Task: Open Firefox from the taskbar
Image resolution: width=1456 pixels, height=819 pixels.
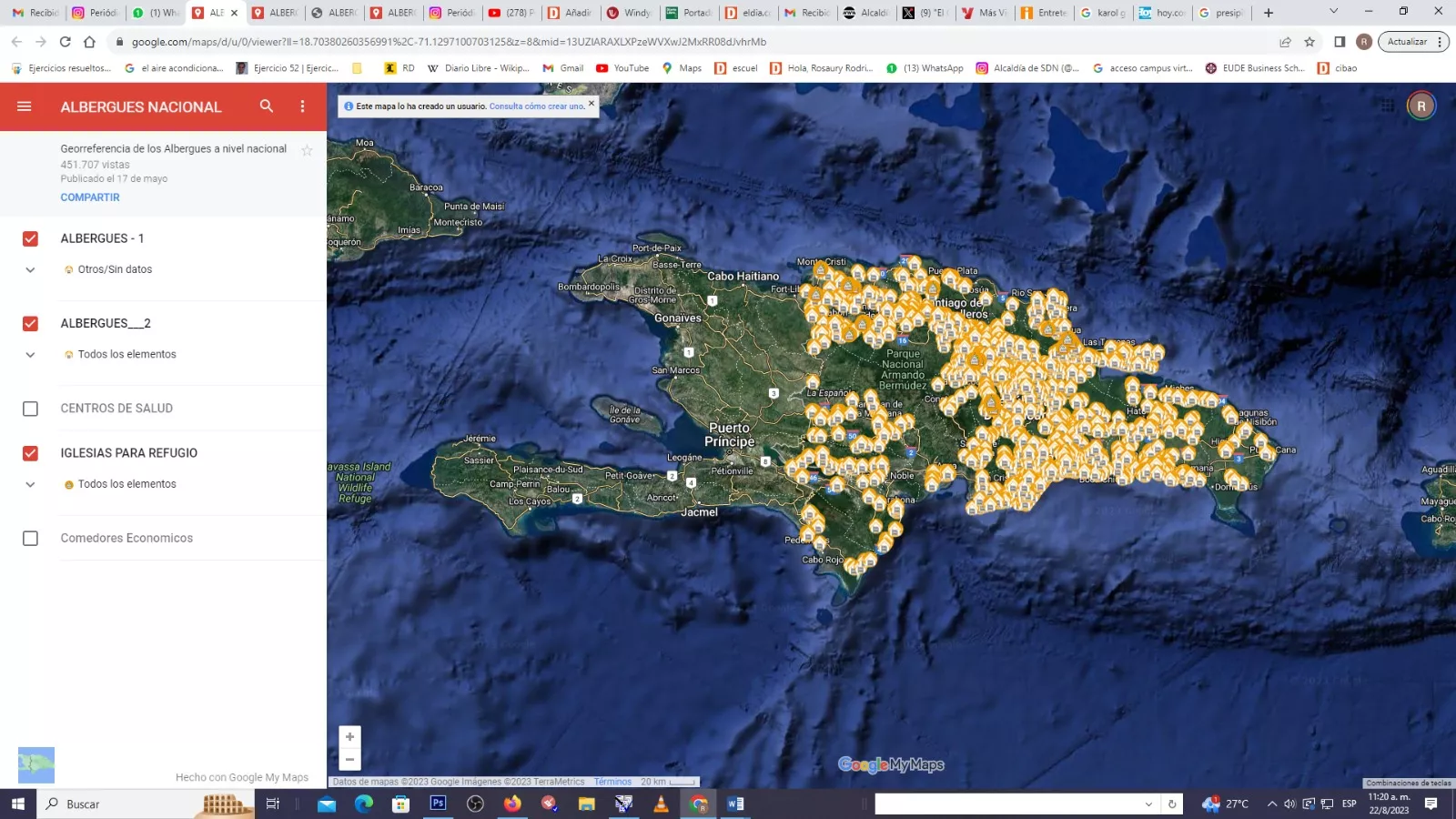Action: 512,804
